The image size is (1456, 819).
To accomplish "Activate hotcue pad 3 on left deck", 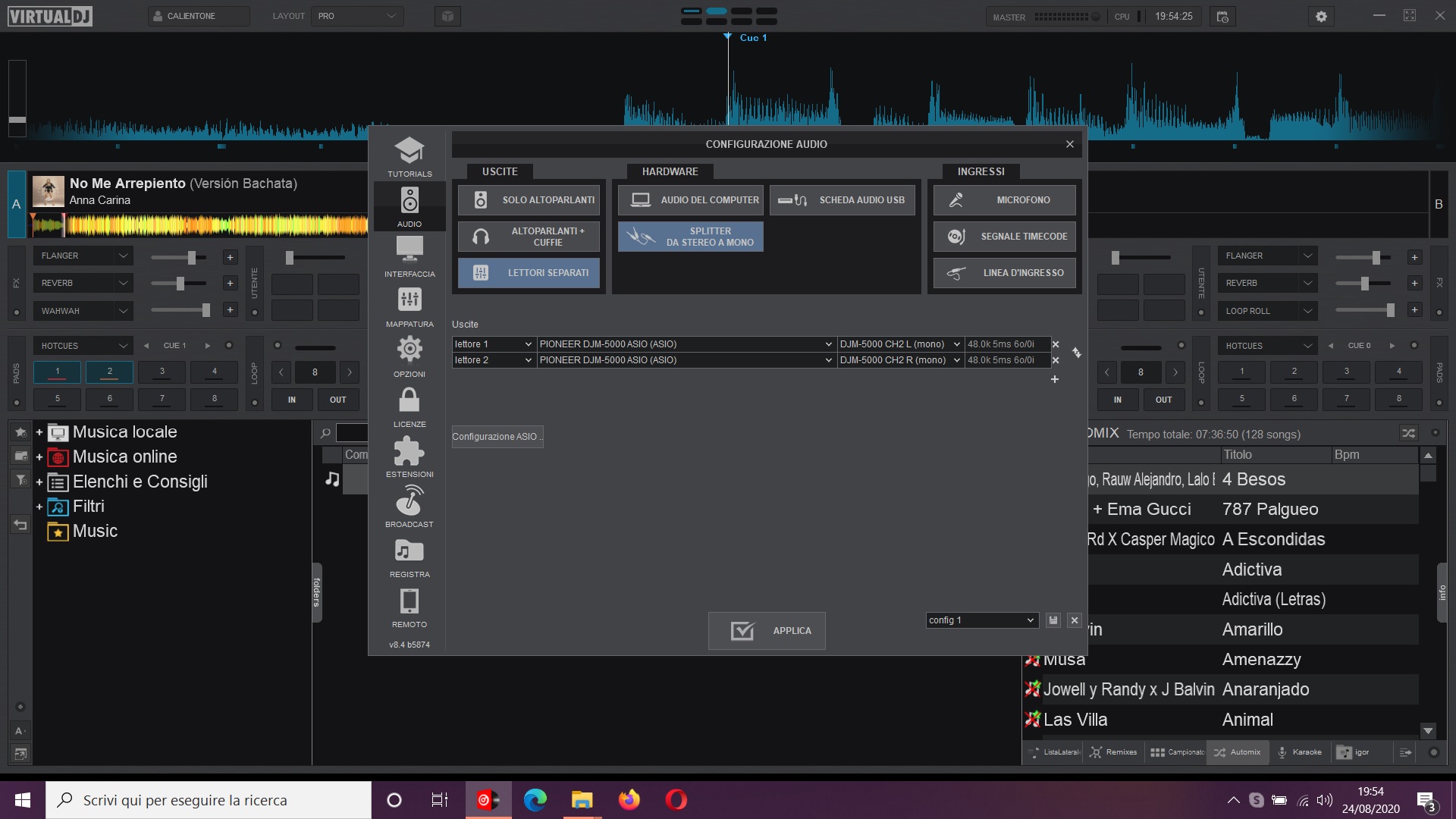I will click(x=162, y=372).
